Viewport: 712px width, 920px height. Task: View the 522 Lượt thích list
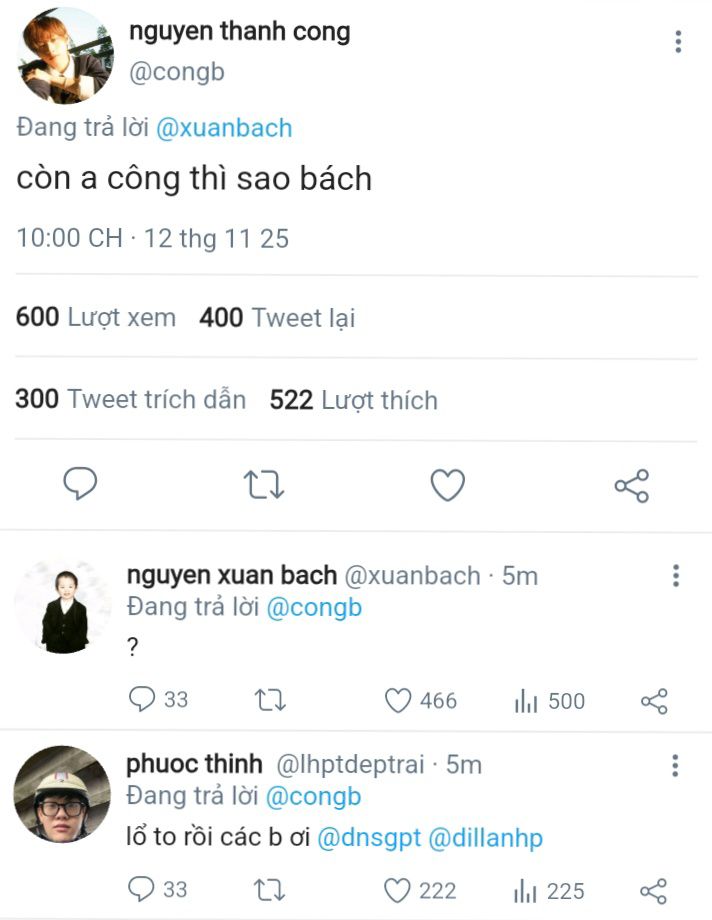point(354,400)
